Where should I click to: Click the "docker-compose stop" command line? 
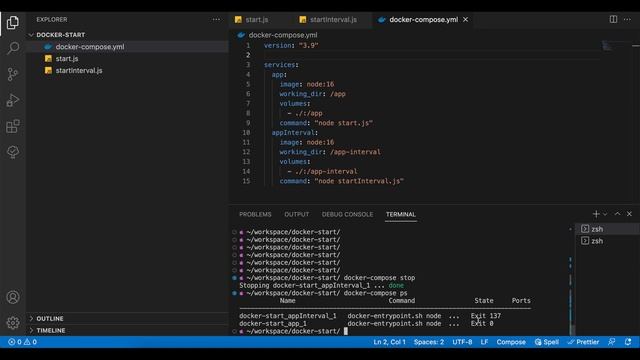(379, 278)
